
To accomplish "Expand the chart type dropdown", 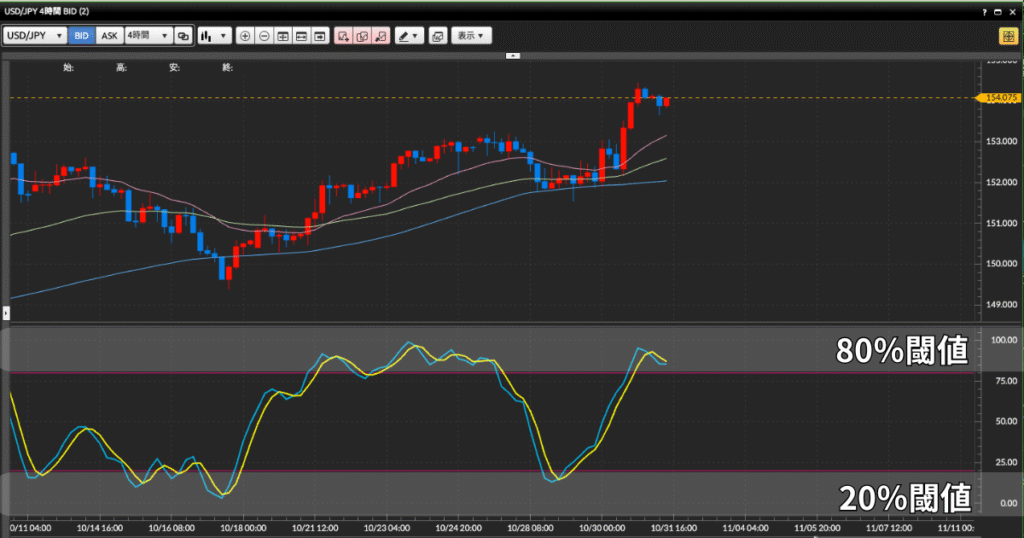I will (x=214, y=36).
